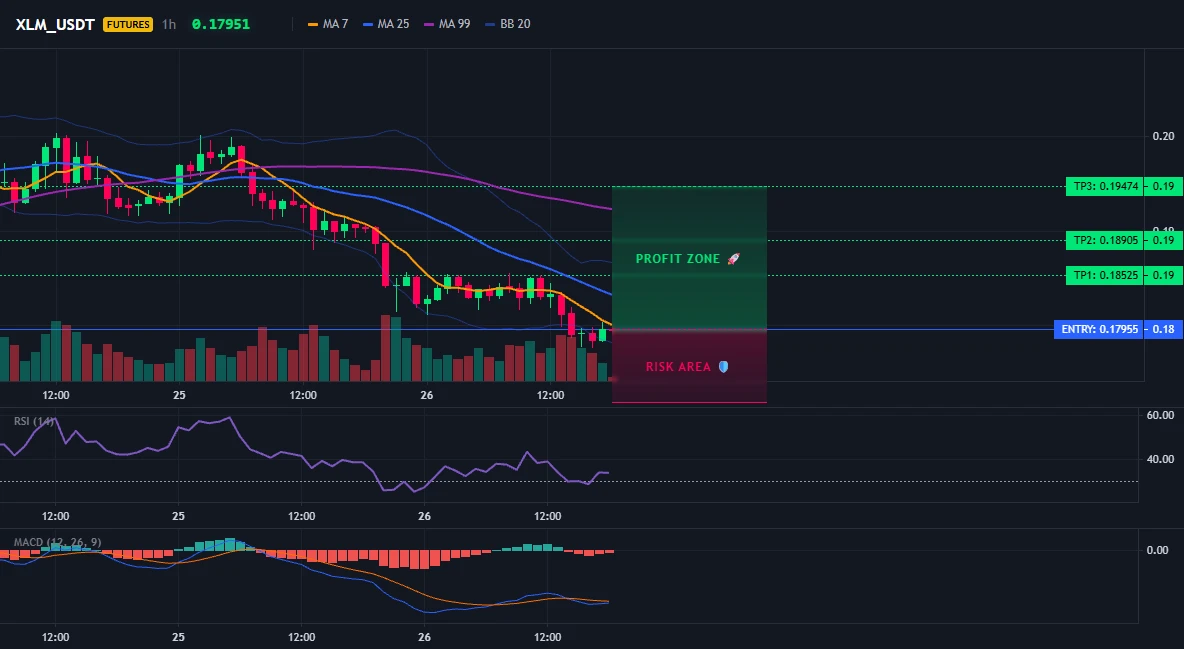Click the ENTRY: 0.17955 price label
Image resolution: width=1184 pixels, height=649 pixels.
1098,329
